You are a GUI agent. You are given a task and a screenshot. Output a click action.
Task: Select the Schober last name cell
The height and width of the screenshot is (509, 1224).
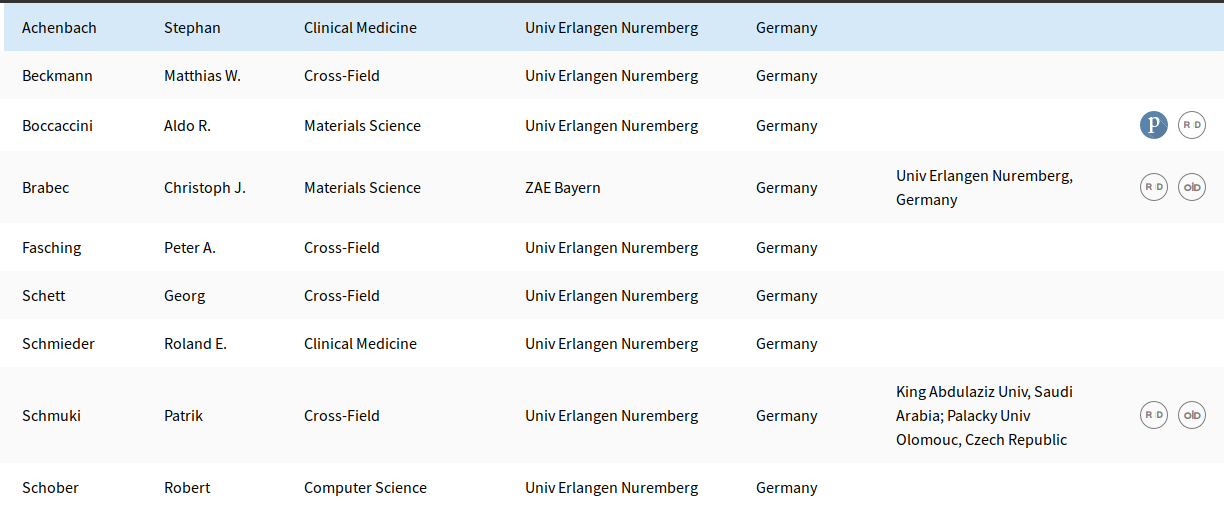[50, 488]
